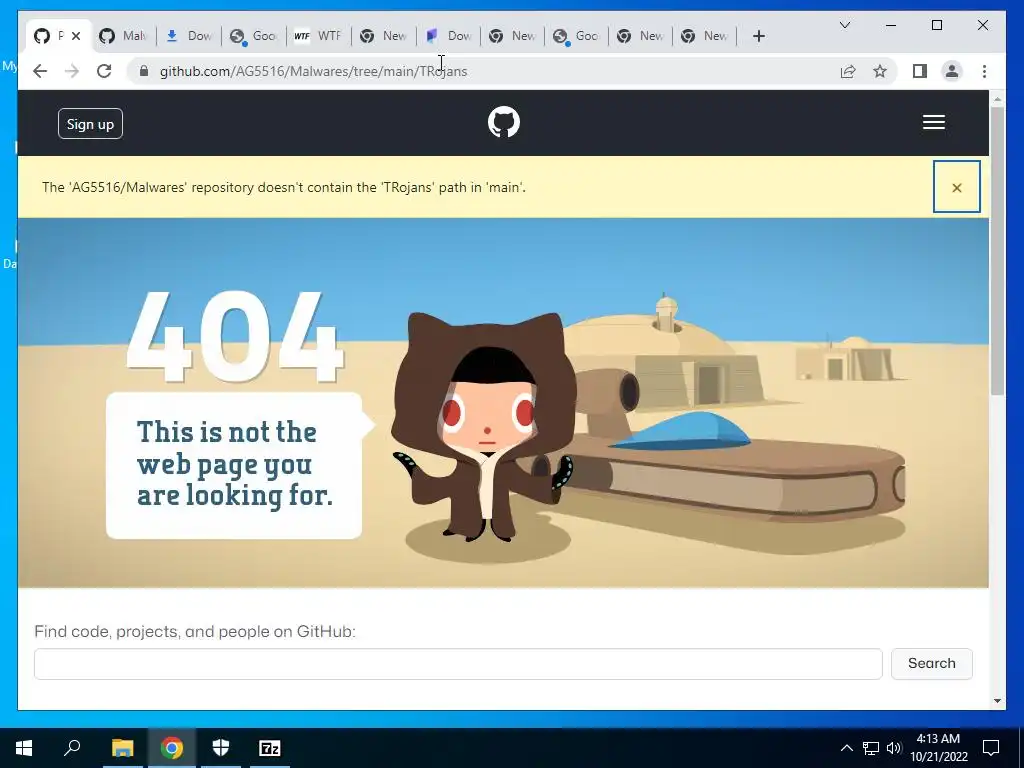Switch to the second 'Goo' tab
The width and height of the screenshot is (1024, 768).
(x=576, y=36)
